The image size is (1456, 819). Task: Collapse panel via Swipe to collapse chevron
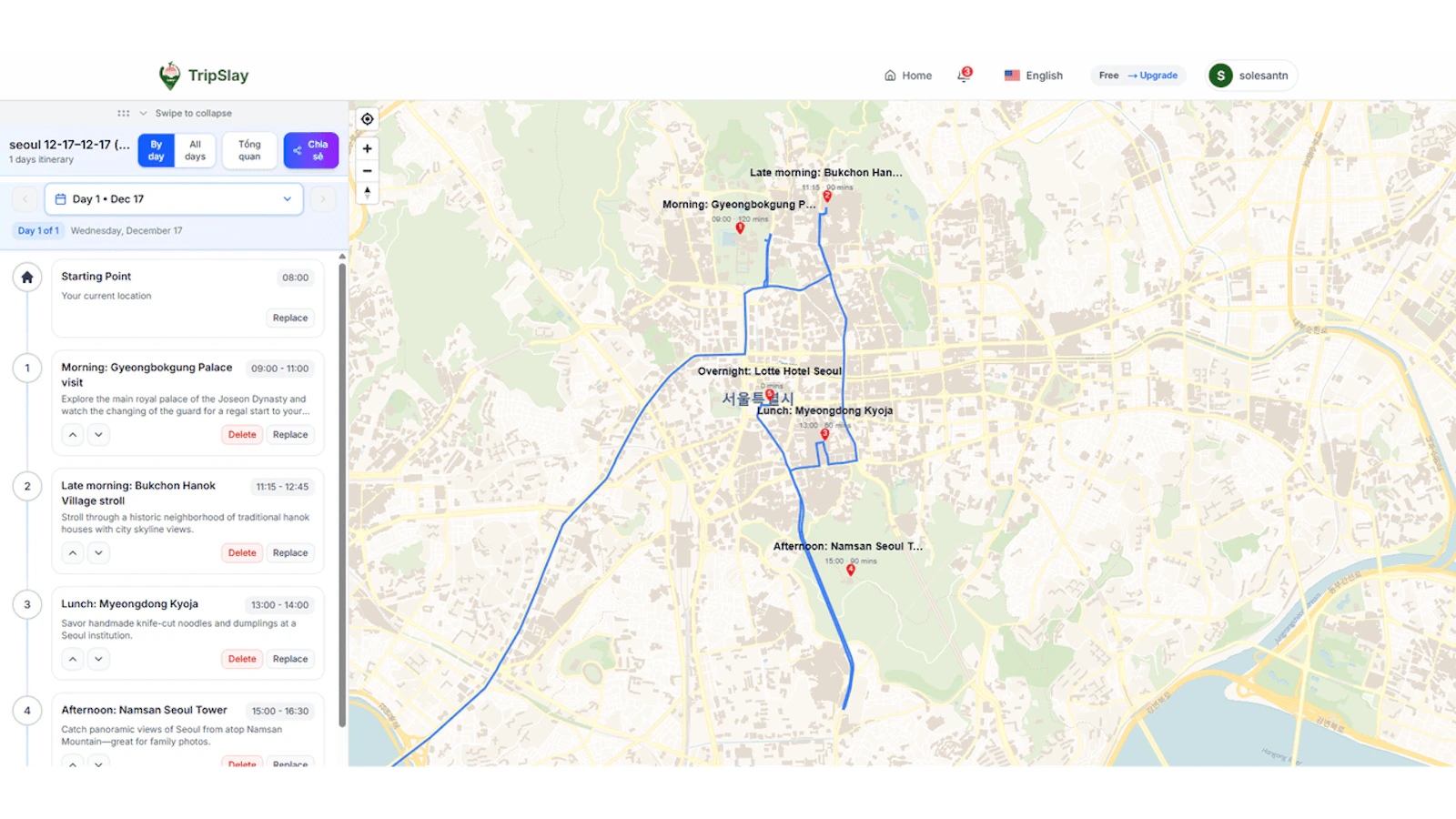click(x=143, y=114)
